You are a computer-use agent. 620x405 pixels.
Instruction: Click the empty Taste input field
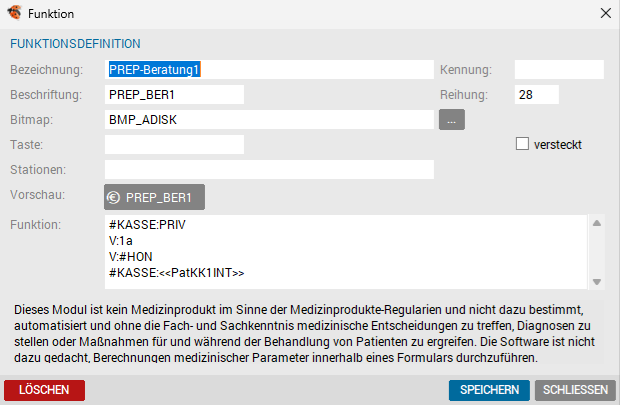click(174, 145)
